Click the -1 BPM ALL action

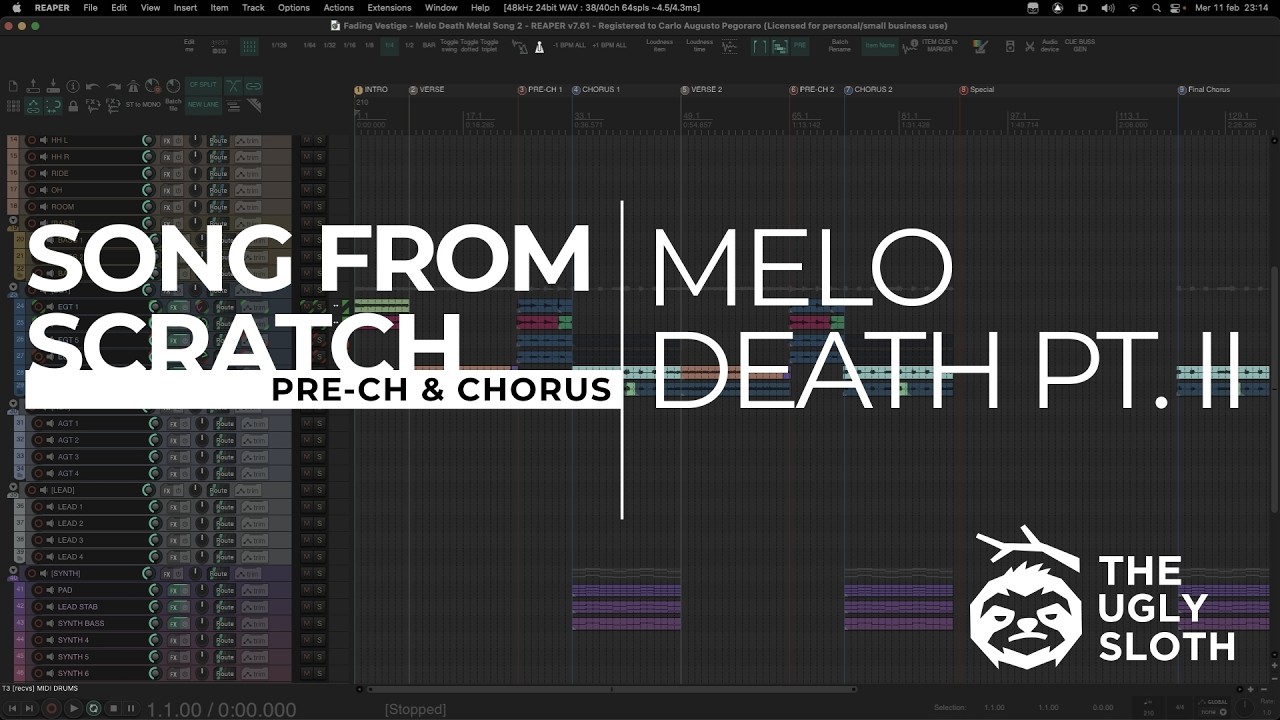(x=569, y=46)
